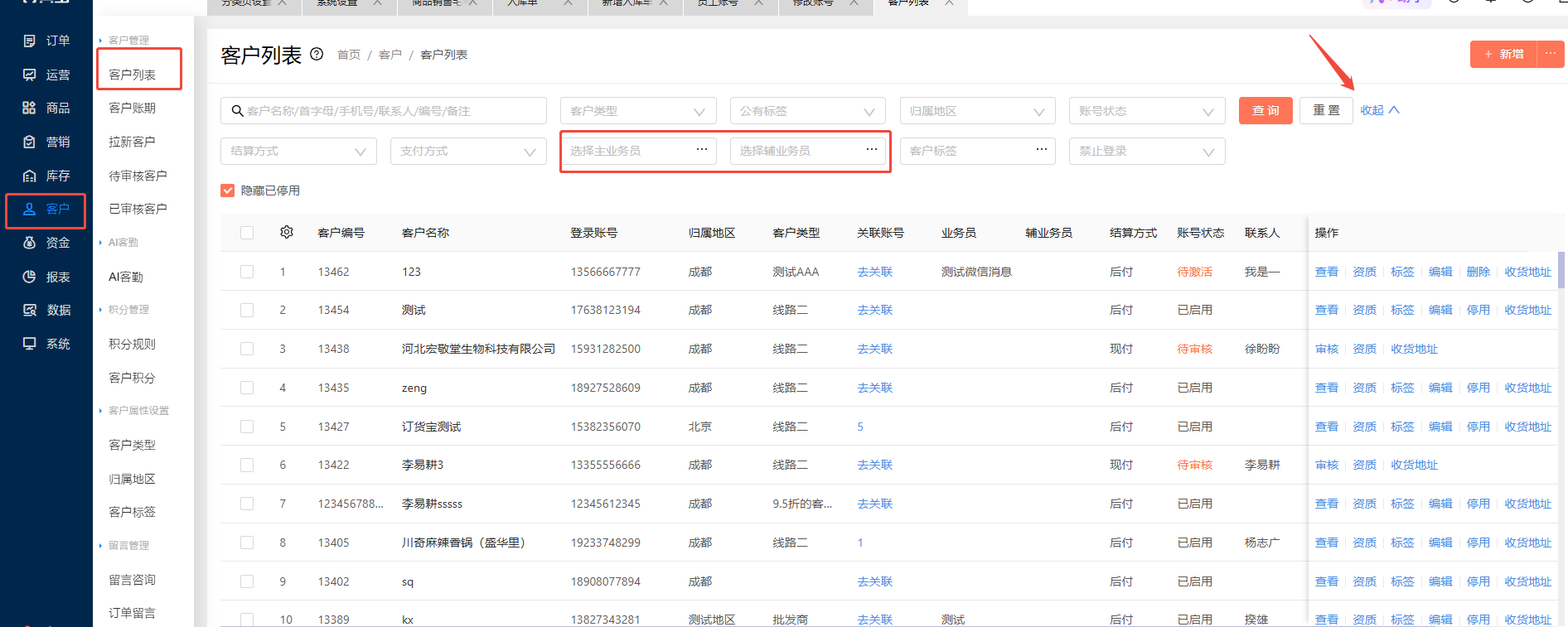Uncheck the 隐藏已停用 checkbox
The height and width of the screenshot is (627, 1568).
point(228,191)
